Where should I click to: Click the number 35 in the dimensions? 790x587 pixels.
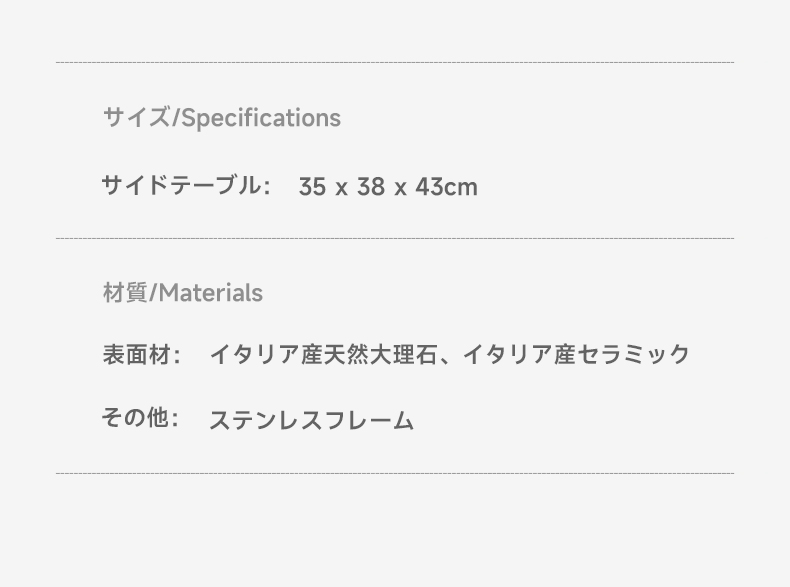312,187
